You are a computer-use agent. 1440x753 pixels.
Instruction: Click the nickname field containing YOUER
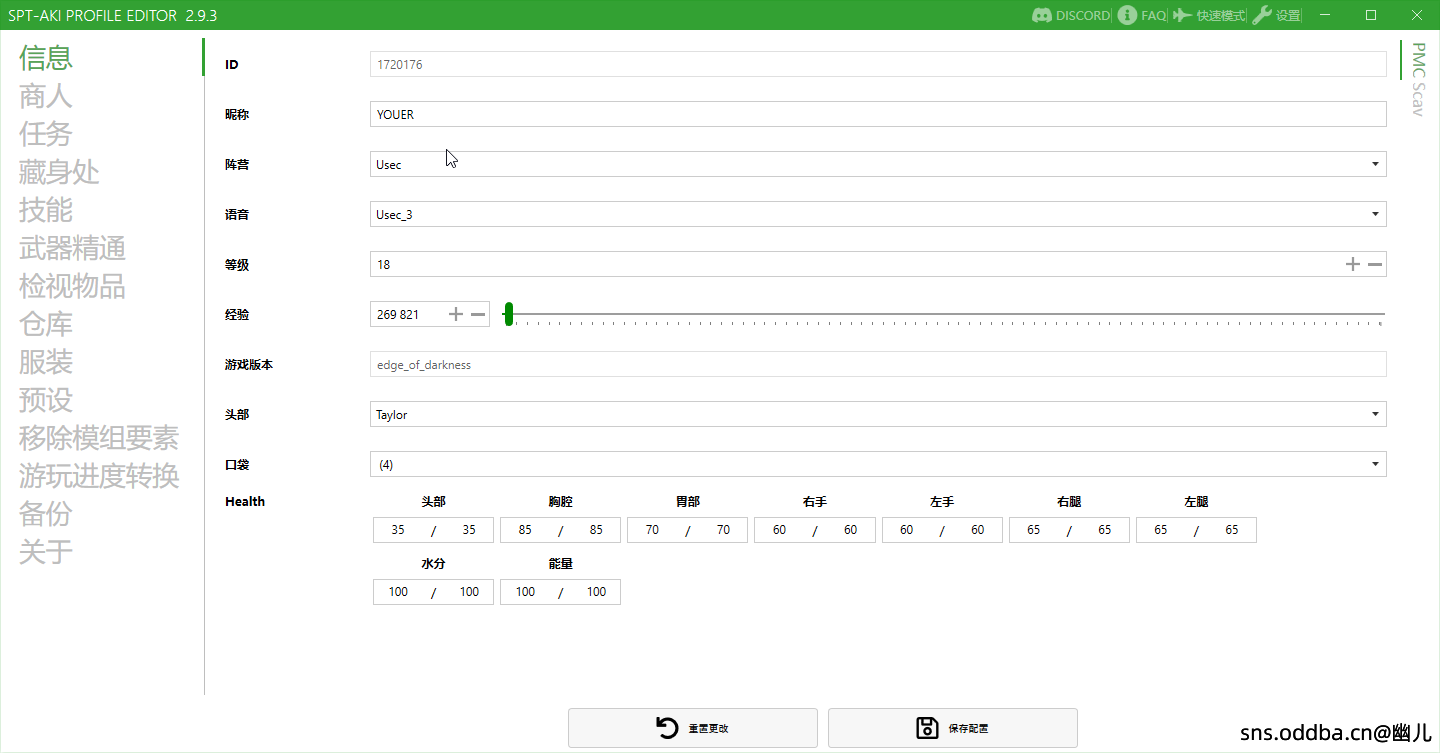click(878, 114)
